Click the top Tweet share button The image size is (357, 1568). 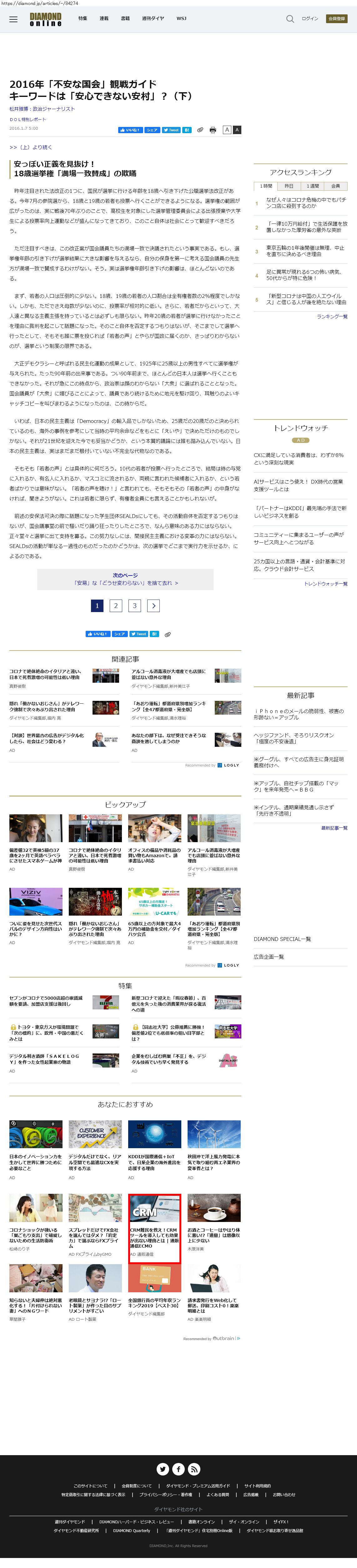[x=171, y=130]
